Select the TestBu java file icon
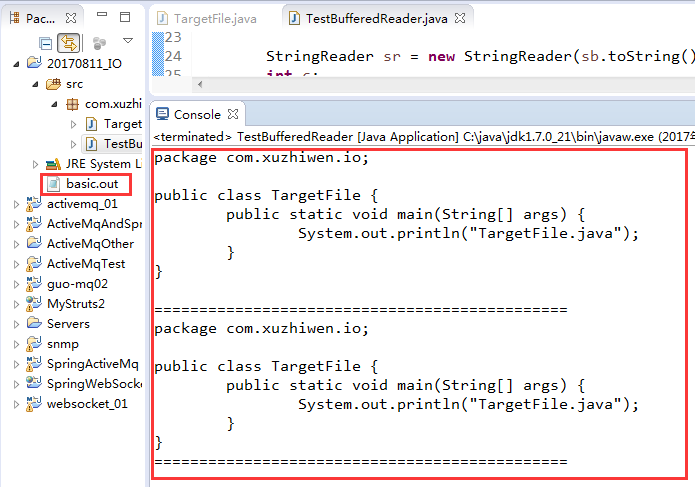 pyautogui.click(x=91, y=144)
